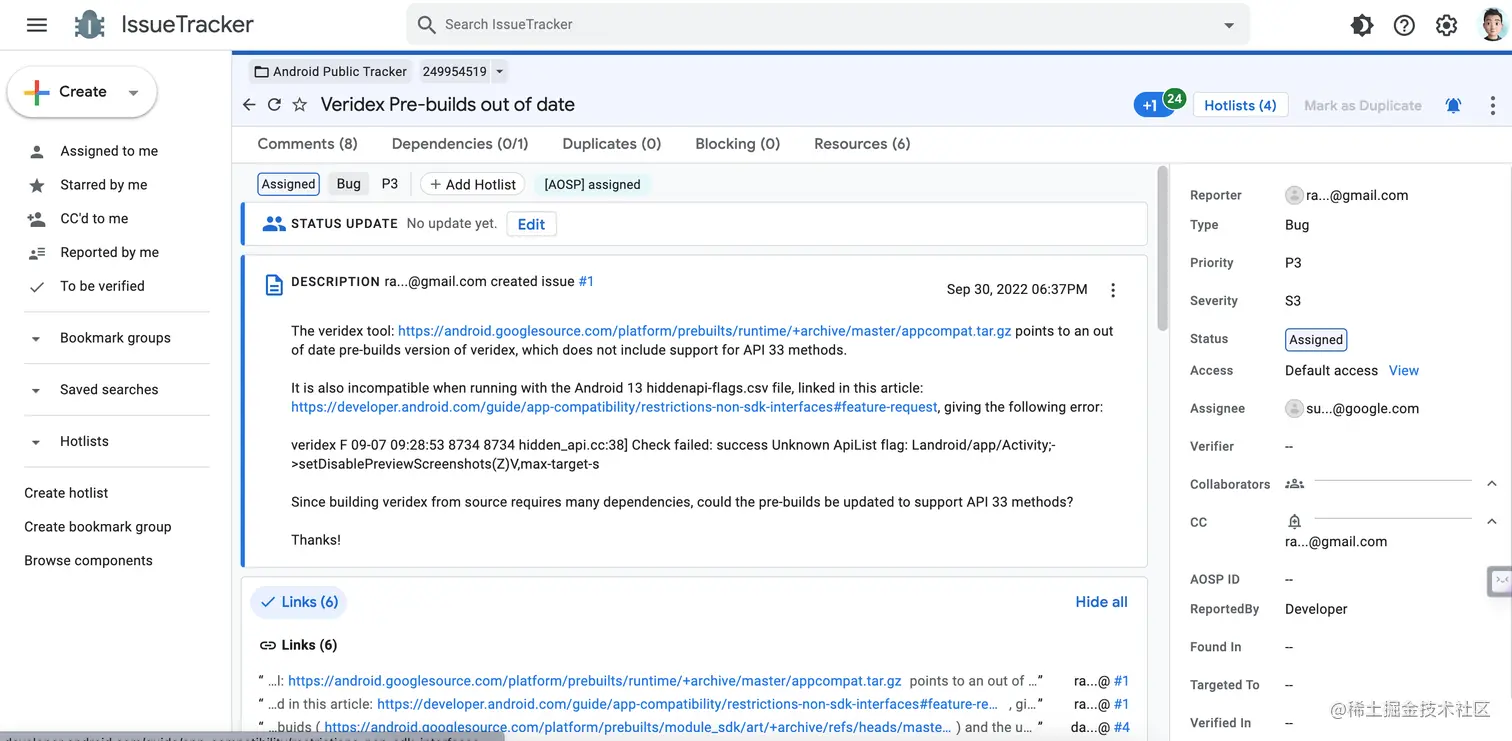Image resolution: width=1512 pixels, height=741 pixels.
Task: Click Hide all links
Action: tap(1101, 602)
